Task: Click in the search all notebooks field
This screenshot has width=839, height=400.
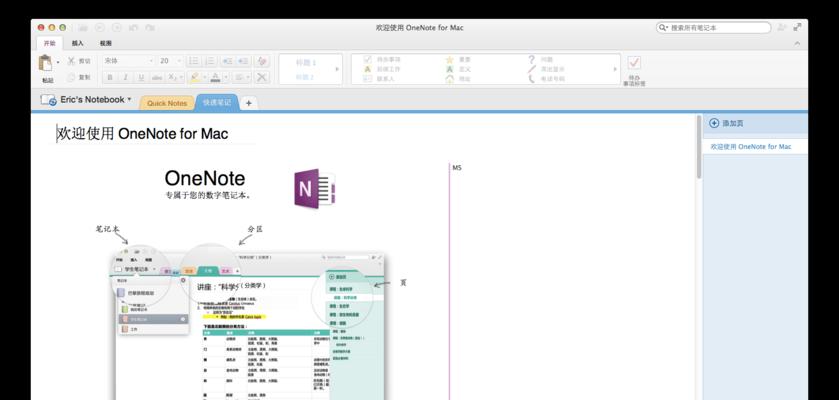Action: [713, 28]
